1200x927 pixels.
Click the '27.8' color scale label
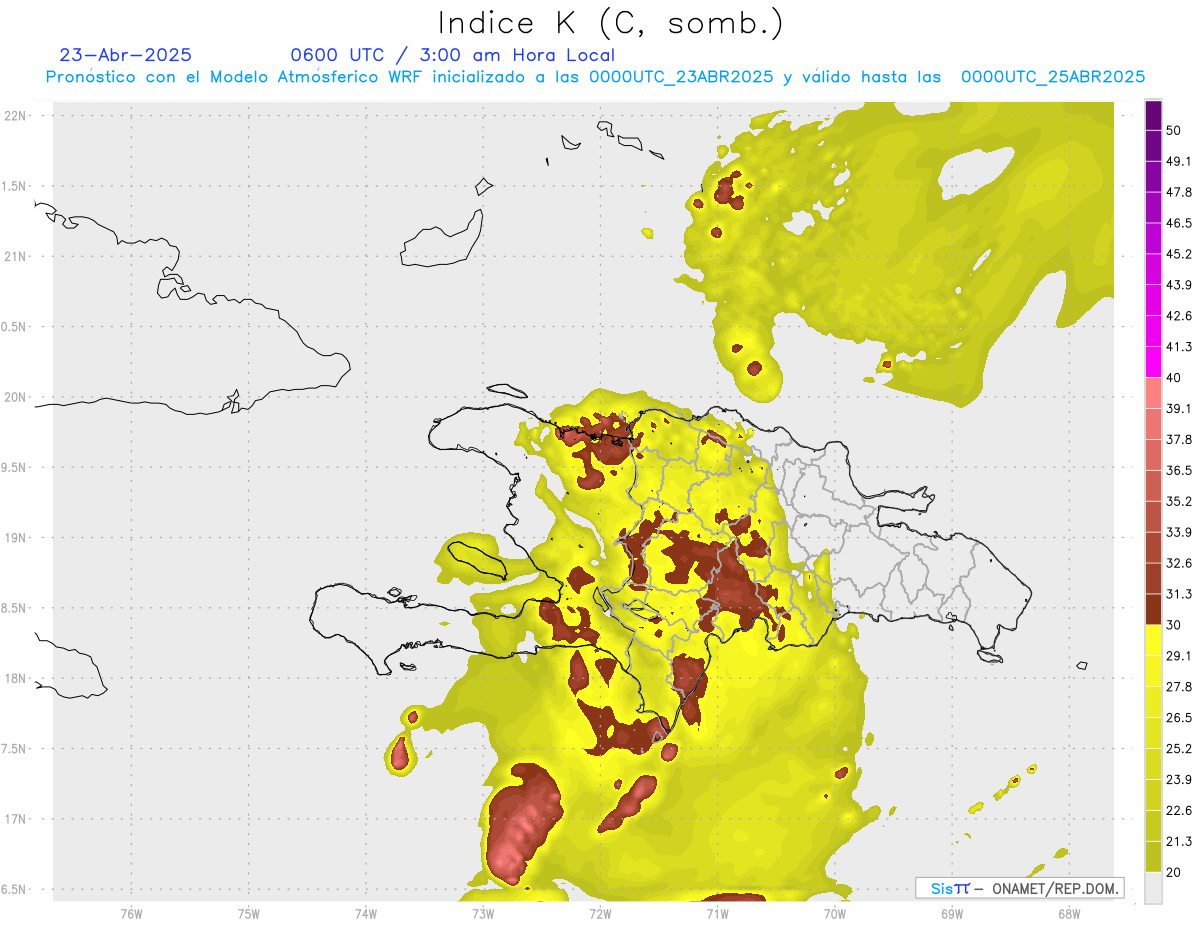[1179, 687]
